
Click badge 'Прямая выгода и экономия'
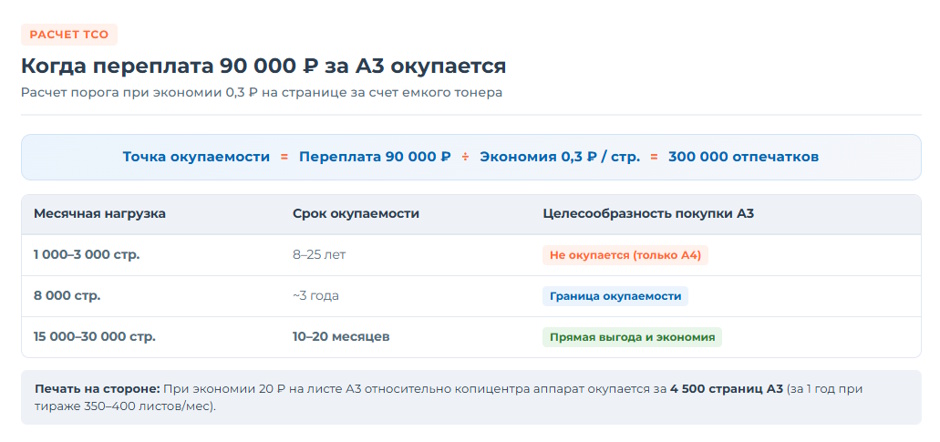632,337
